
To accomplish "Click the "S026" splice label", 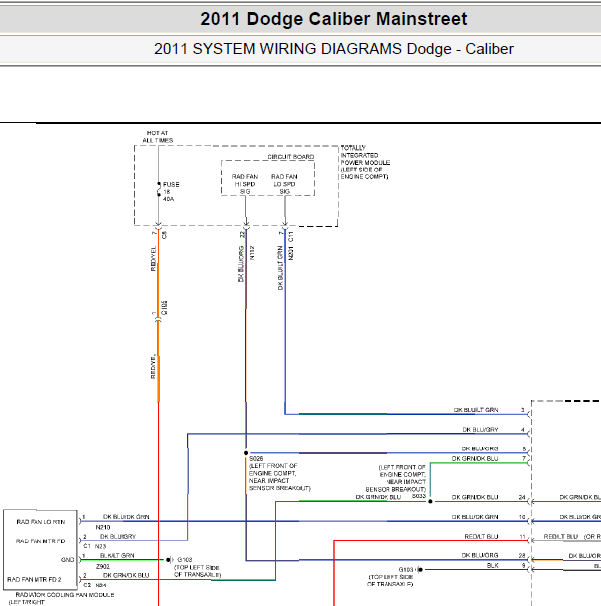I will click(x=256, y=458).
